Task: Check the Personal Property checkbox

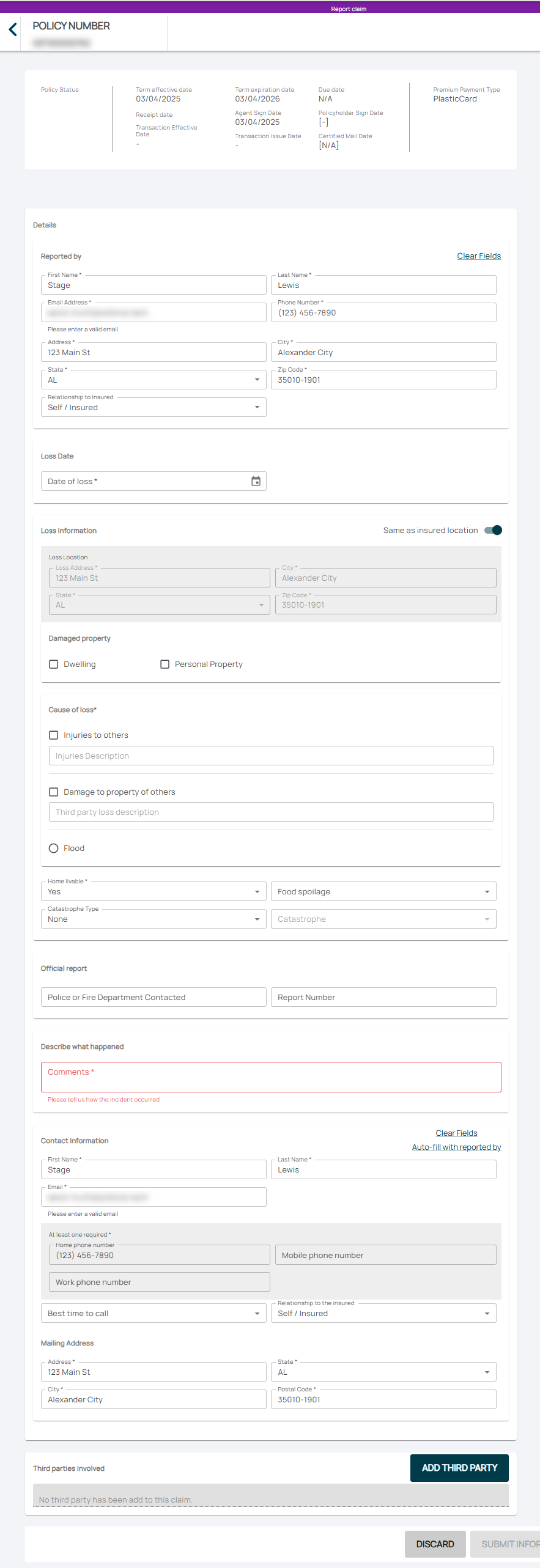Action: tap(165, 664)
